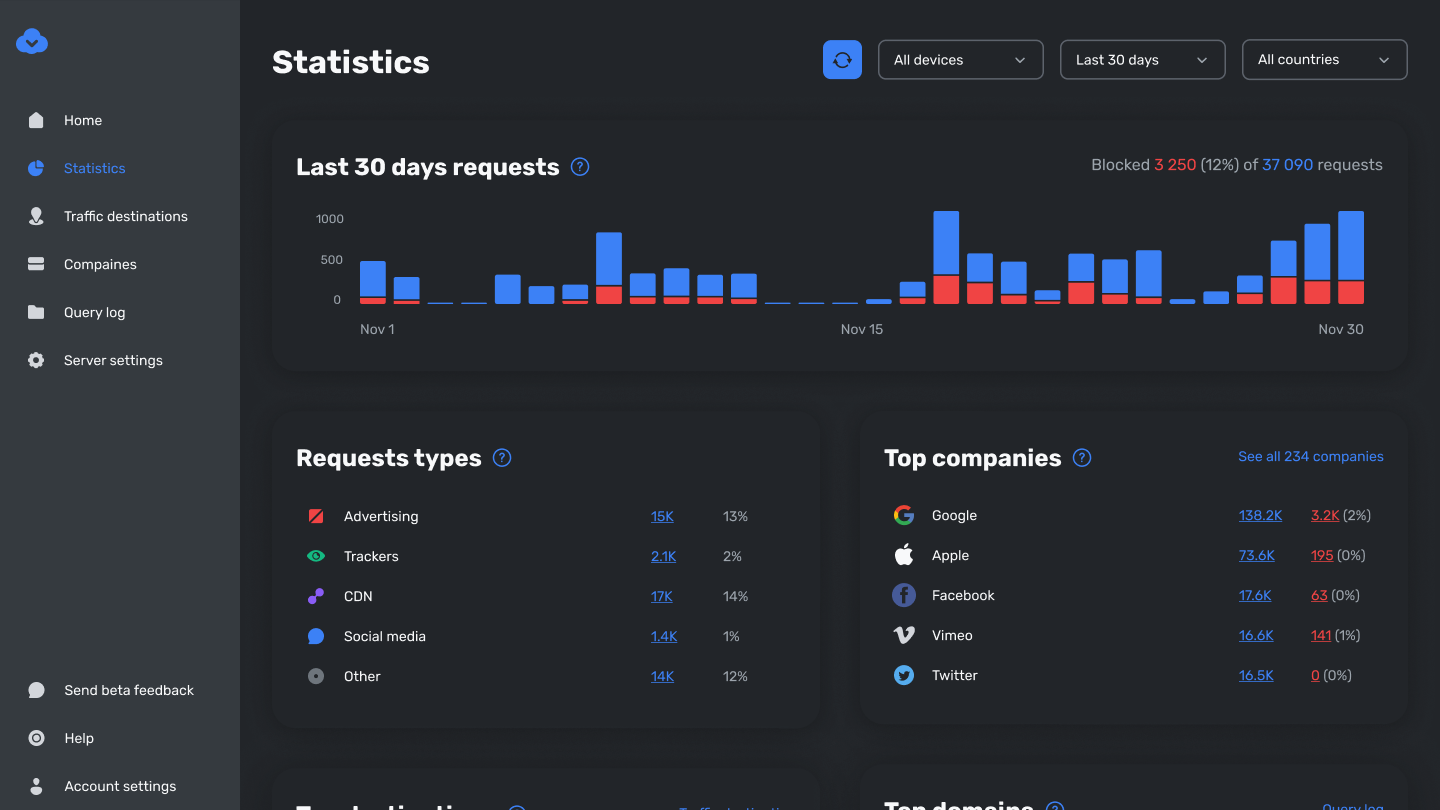Open Server settings from sidebar

point(113,360)
